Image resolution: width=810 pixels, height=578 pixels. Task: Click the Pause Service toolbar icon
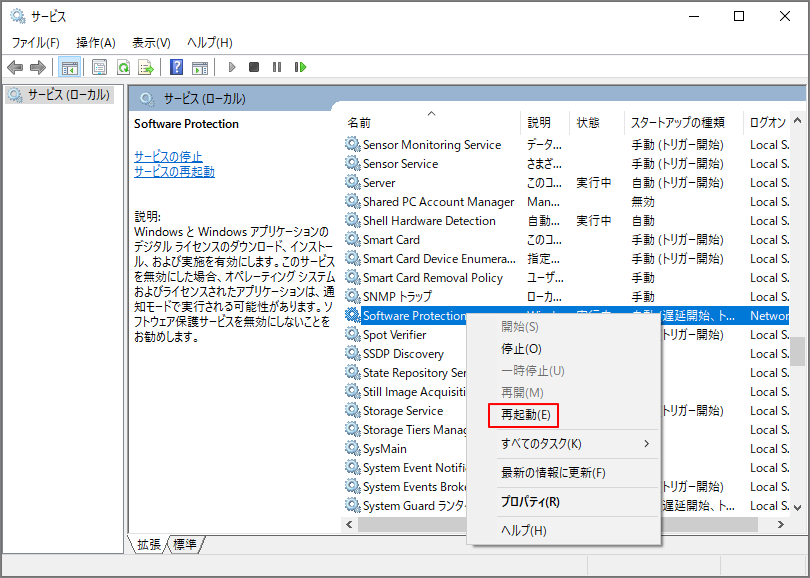click(x=277, y=67)
